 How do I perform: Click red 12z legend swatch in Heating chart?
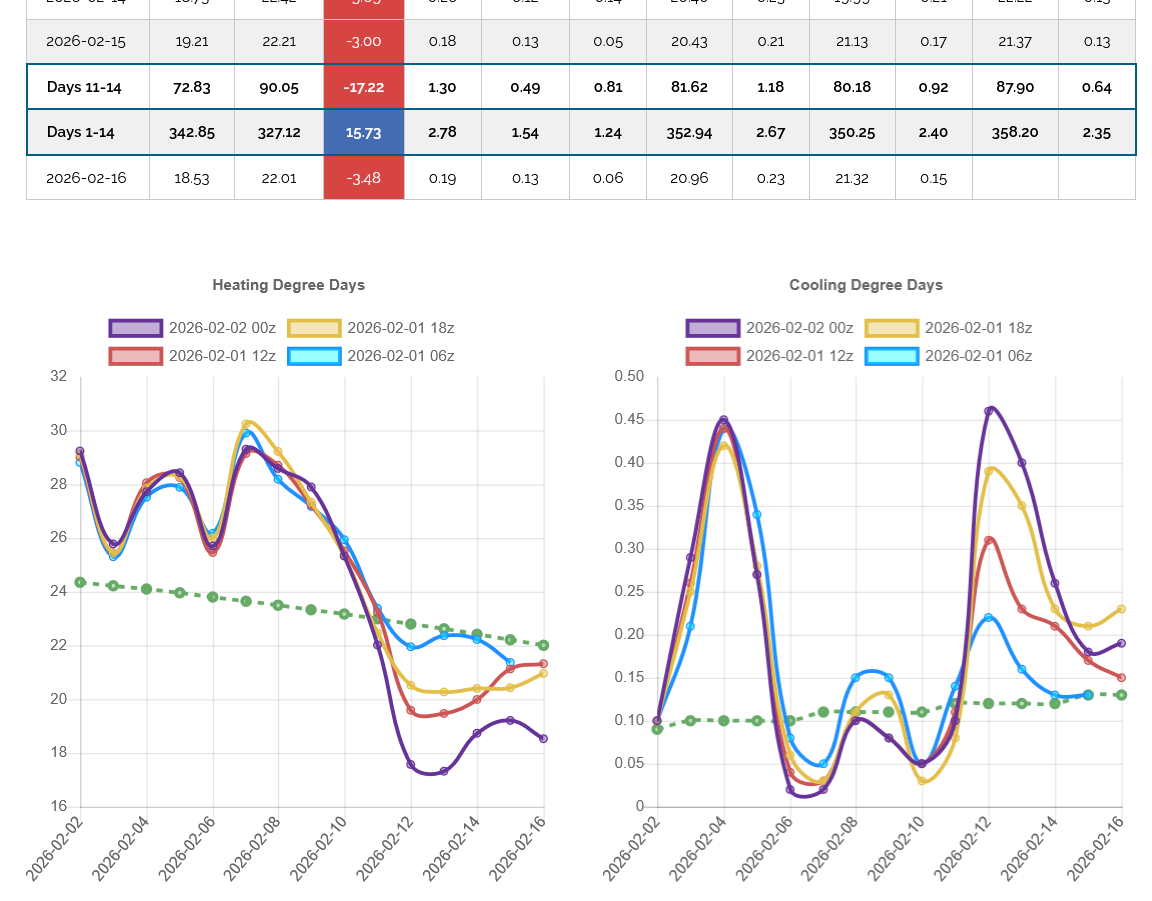pos(135,356)
